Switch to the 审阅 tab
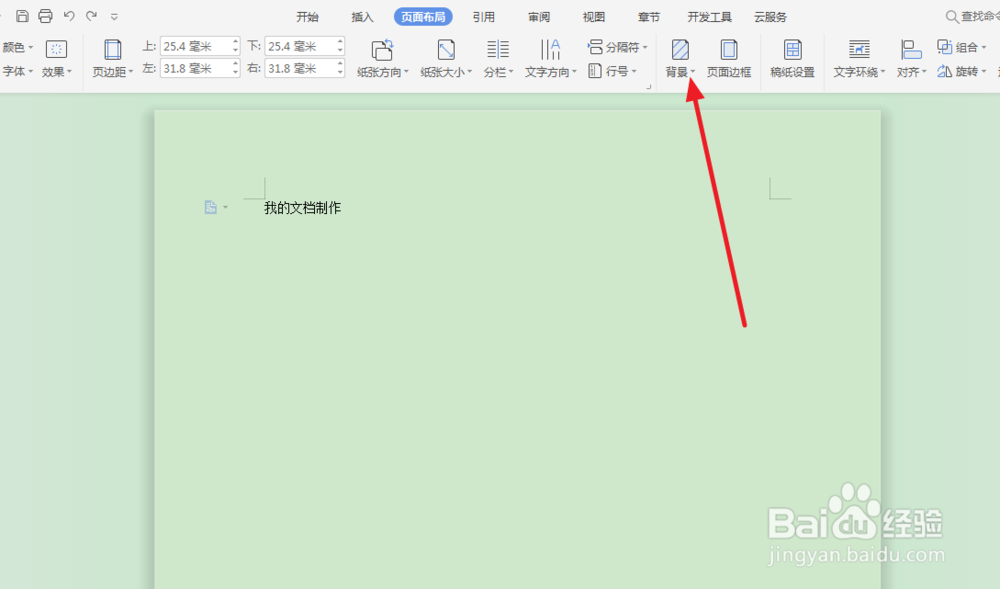 pos(539,17)
